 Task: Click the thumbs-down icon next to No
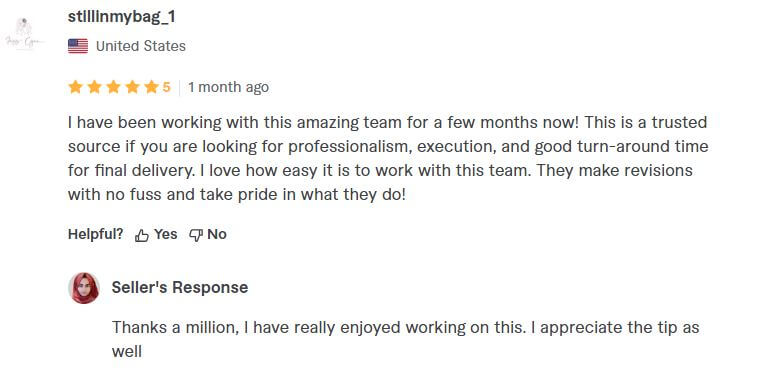(196, 236)
